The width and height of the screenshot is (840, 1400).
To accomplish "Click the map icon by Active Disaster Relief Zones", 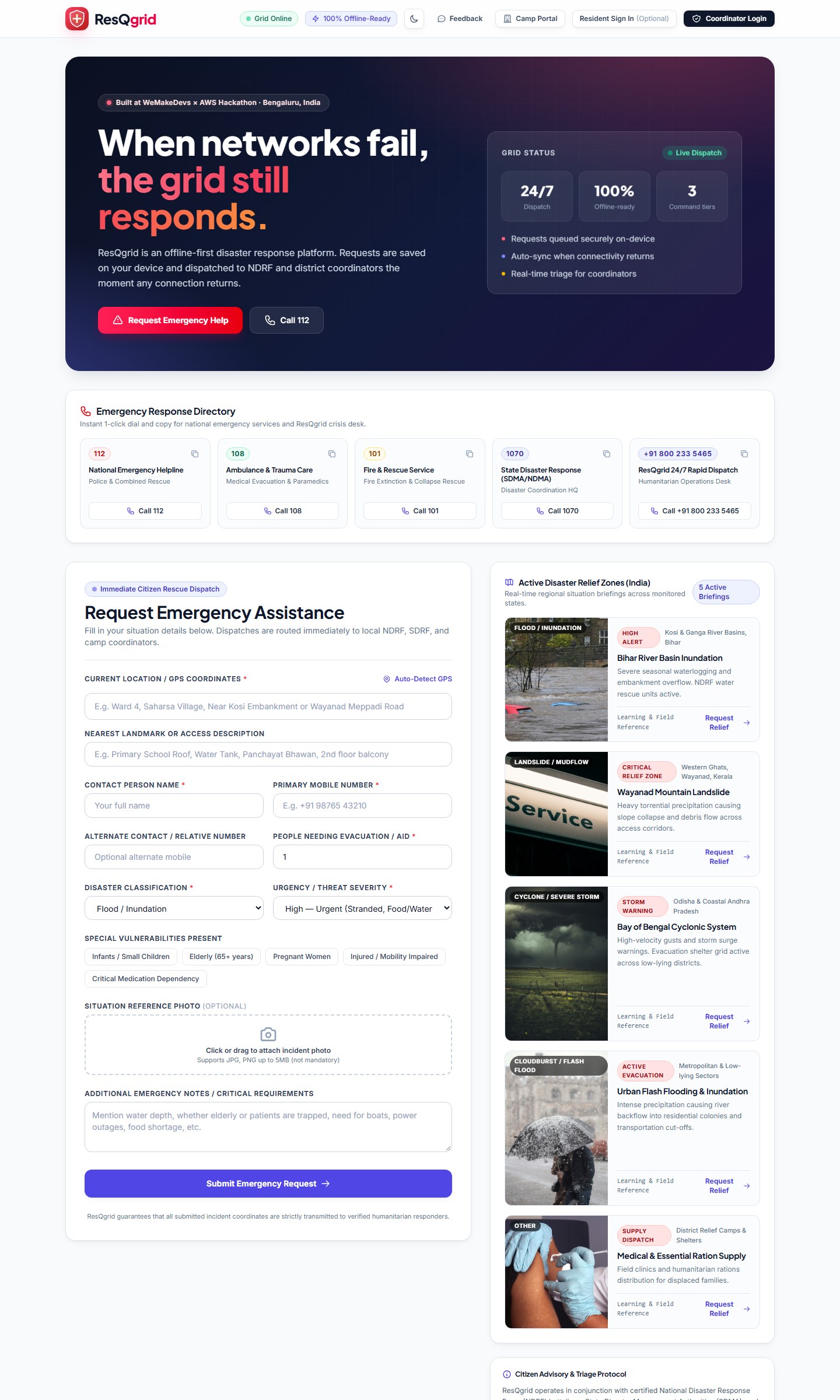I will pyautogui.click(x=509, y=582).
